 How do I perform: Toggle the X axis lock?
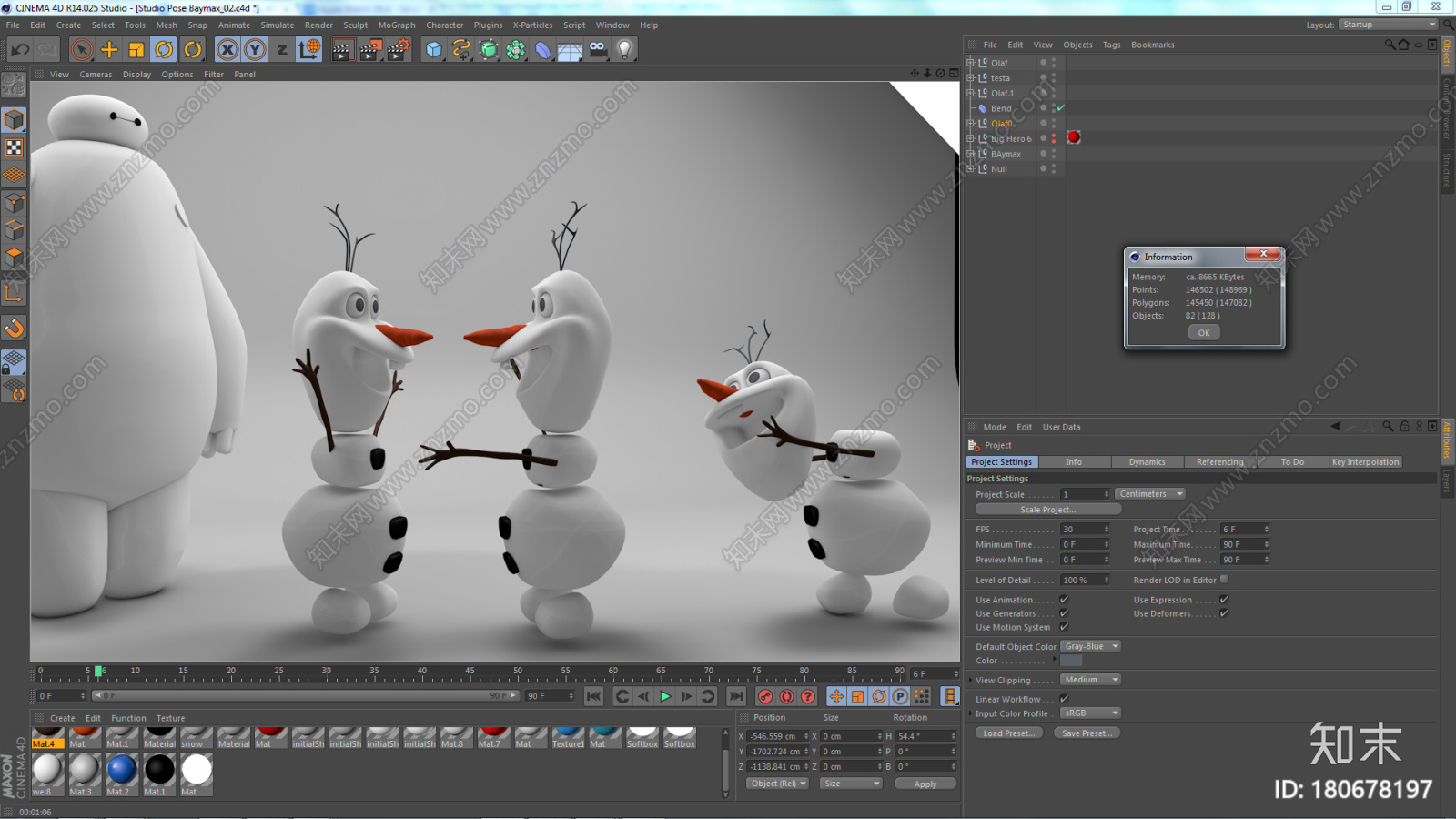point(227,49)
